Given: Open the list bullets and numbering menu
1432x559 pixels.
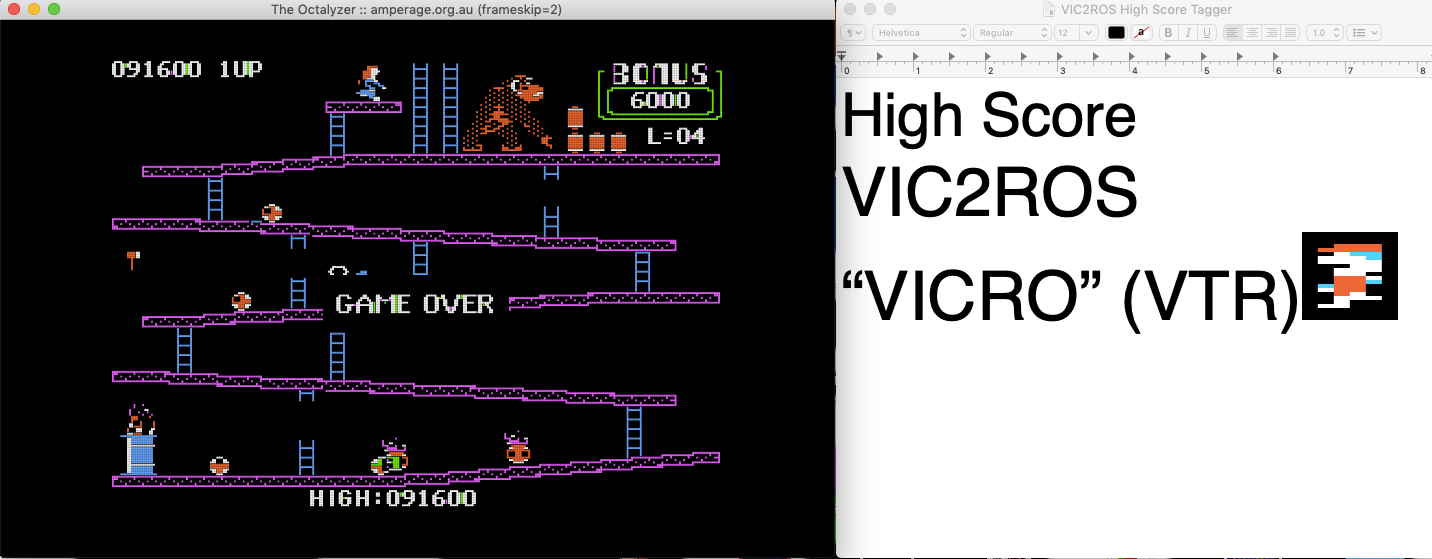Looking at the screenshot, I should [1364, 33].
